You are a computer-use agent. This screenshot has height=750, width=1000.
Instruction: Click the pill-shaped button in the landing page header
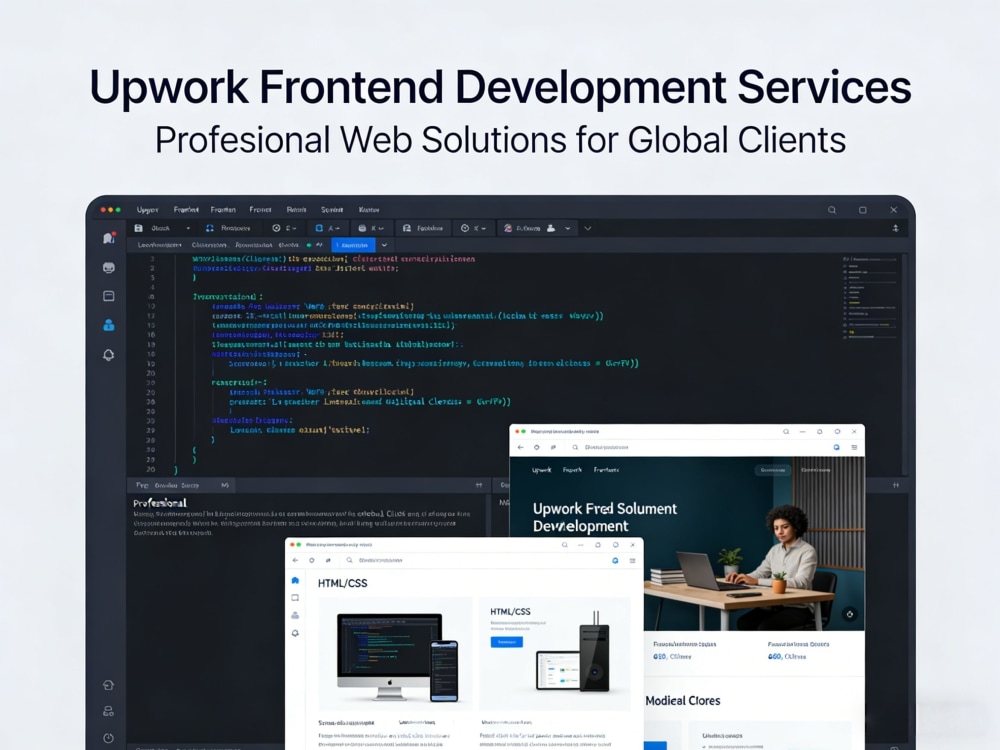coord(772,470)
